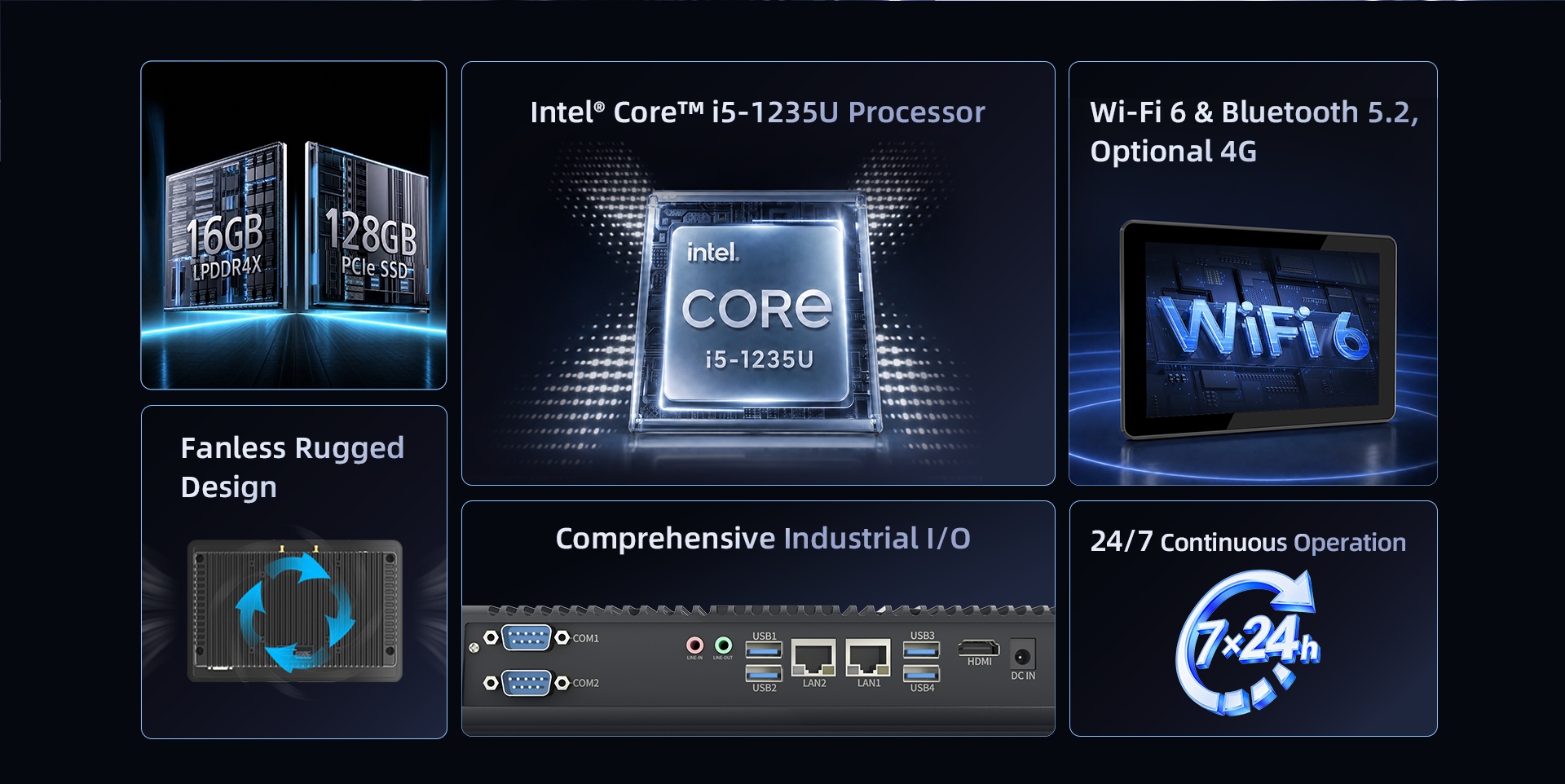This screenshot has width=1565, height=784.
Task: Click the 'Intel Core i5-1235U Processor' heading
Action: click(x=757, y=112)
